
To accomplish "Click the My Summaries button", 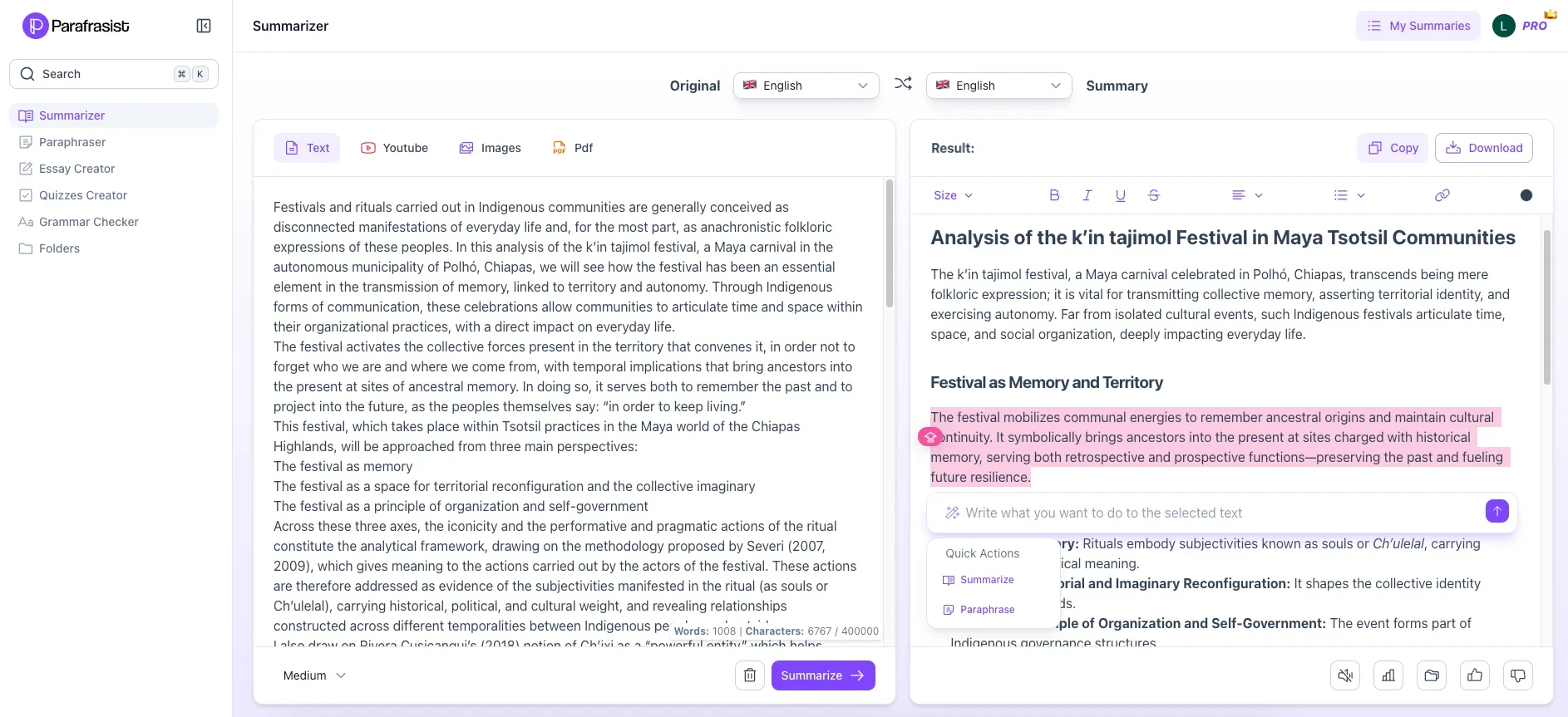I will (1418, 26).
